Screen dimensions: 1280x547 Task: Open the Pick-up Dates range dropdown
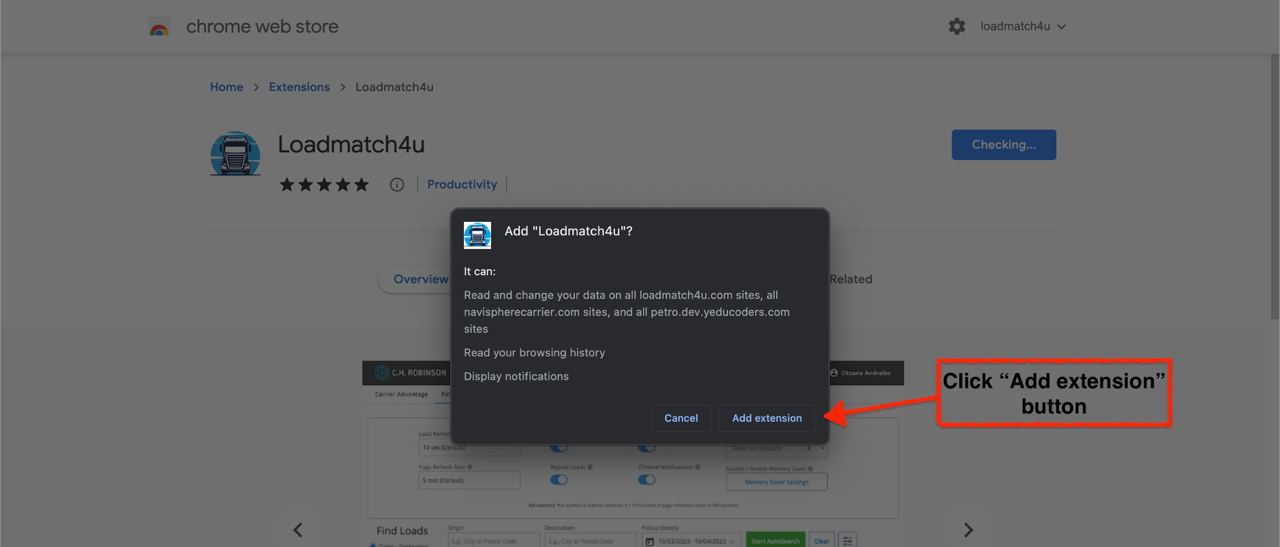pyautogui.click(x=690, y=541)
